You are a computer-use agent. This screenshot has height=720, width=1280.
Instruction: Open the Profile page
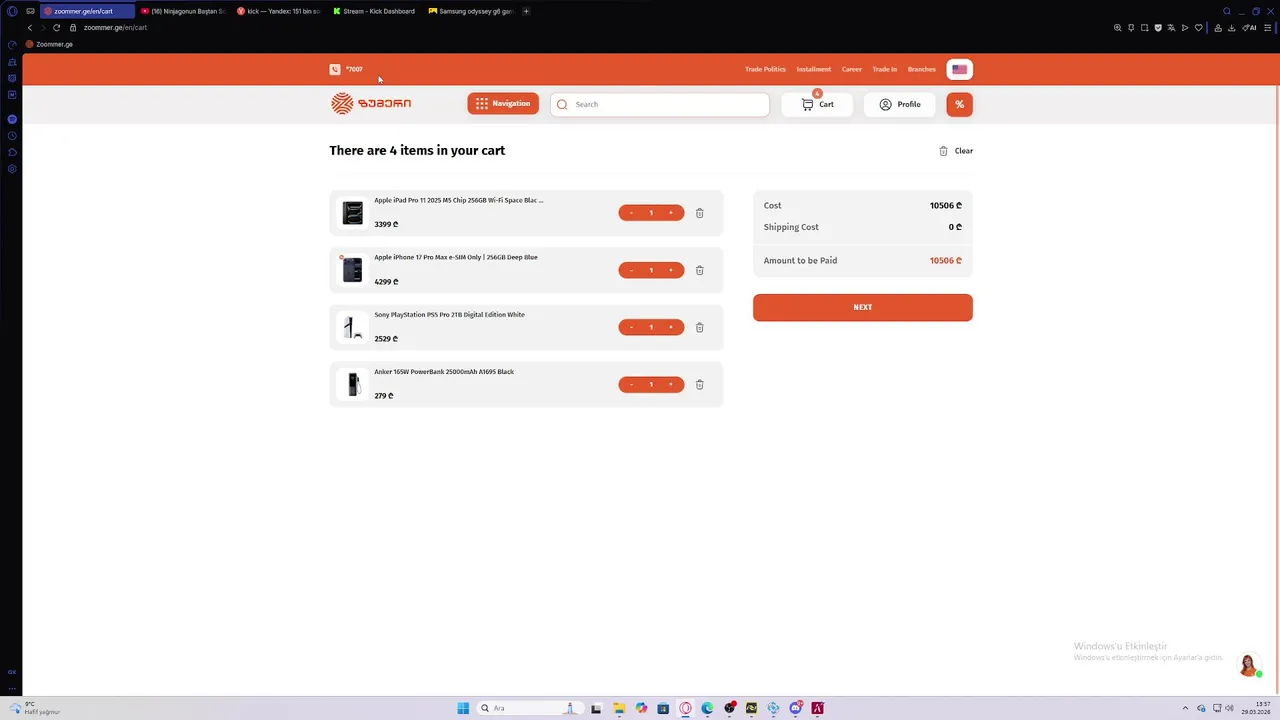pyautogui.click(x=900, y=104)
